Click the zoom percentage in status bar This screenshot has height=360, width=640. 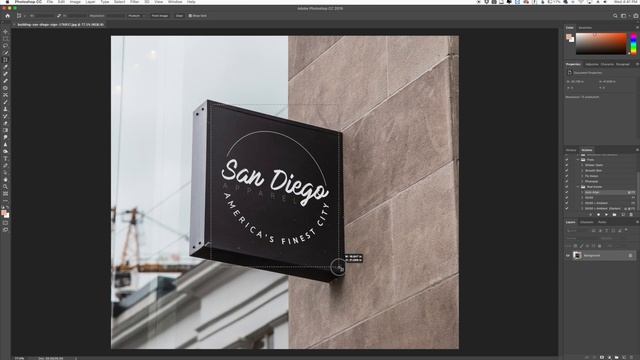19,358
